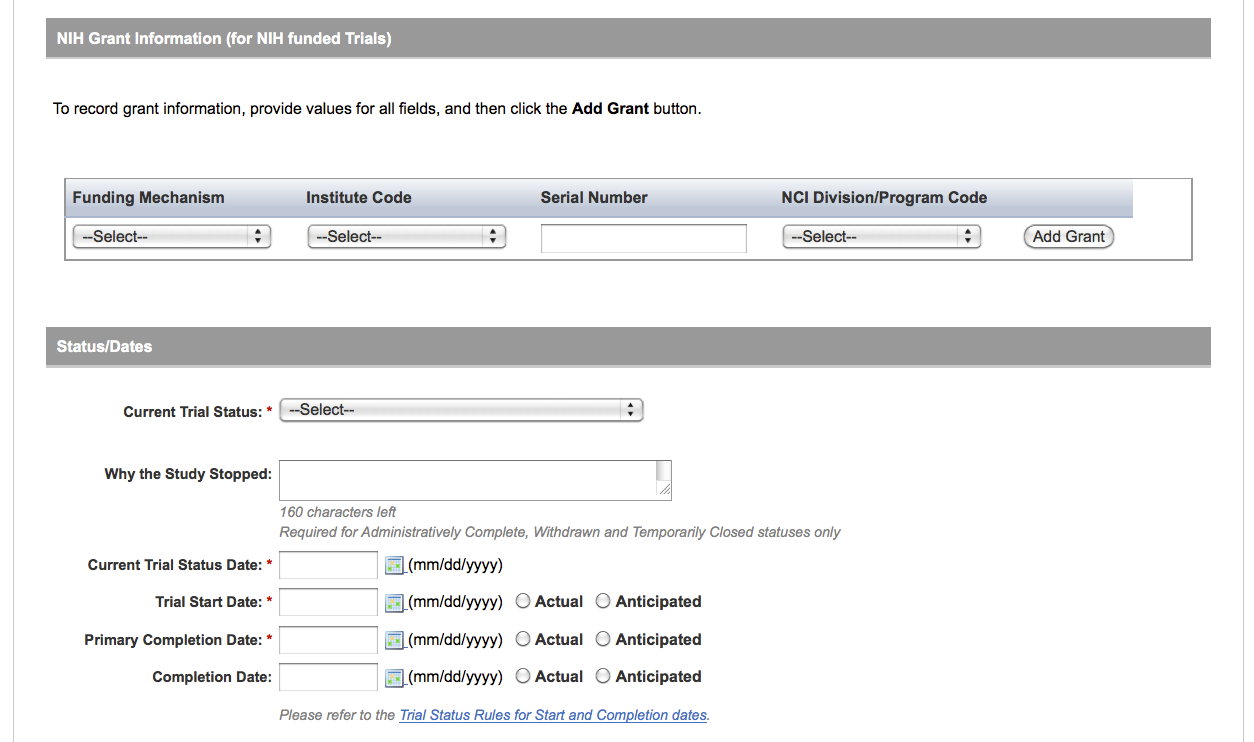Select Anticipated for Trial Start Date
The image size is (1254, 742).
[x=603, y=602]
